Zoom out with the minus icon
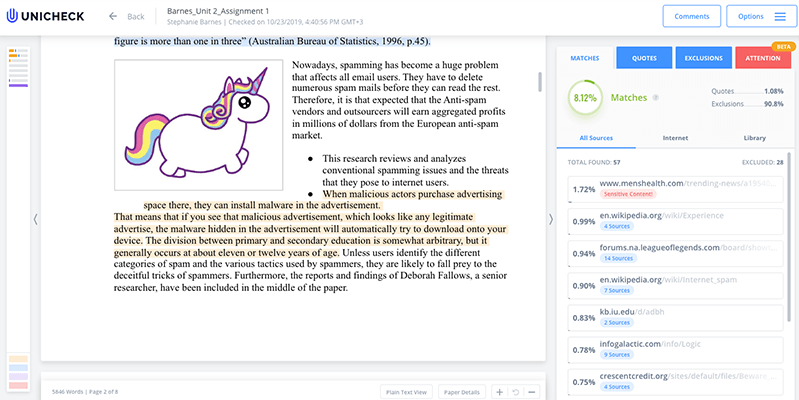 point(531,392)
